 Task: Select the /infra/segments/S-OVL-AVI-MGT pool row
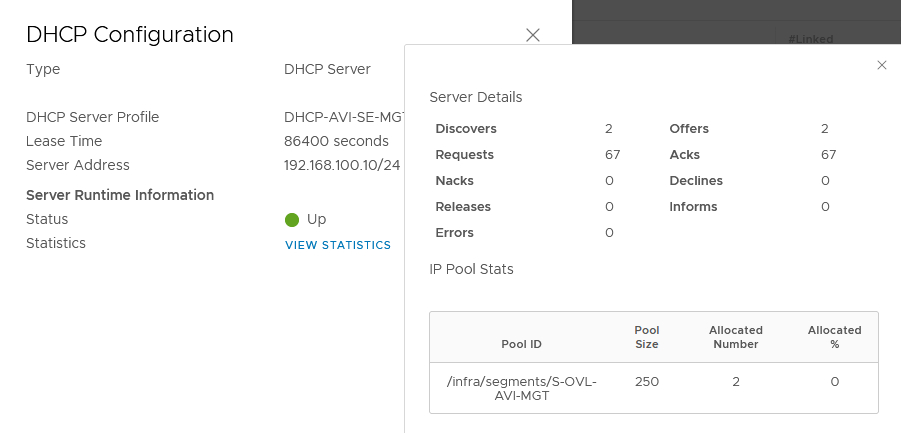click(654, 388)
